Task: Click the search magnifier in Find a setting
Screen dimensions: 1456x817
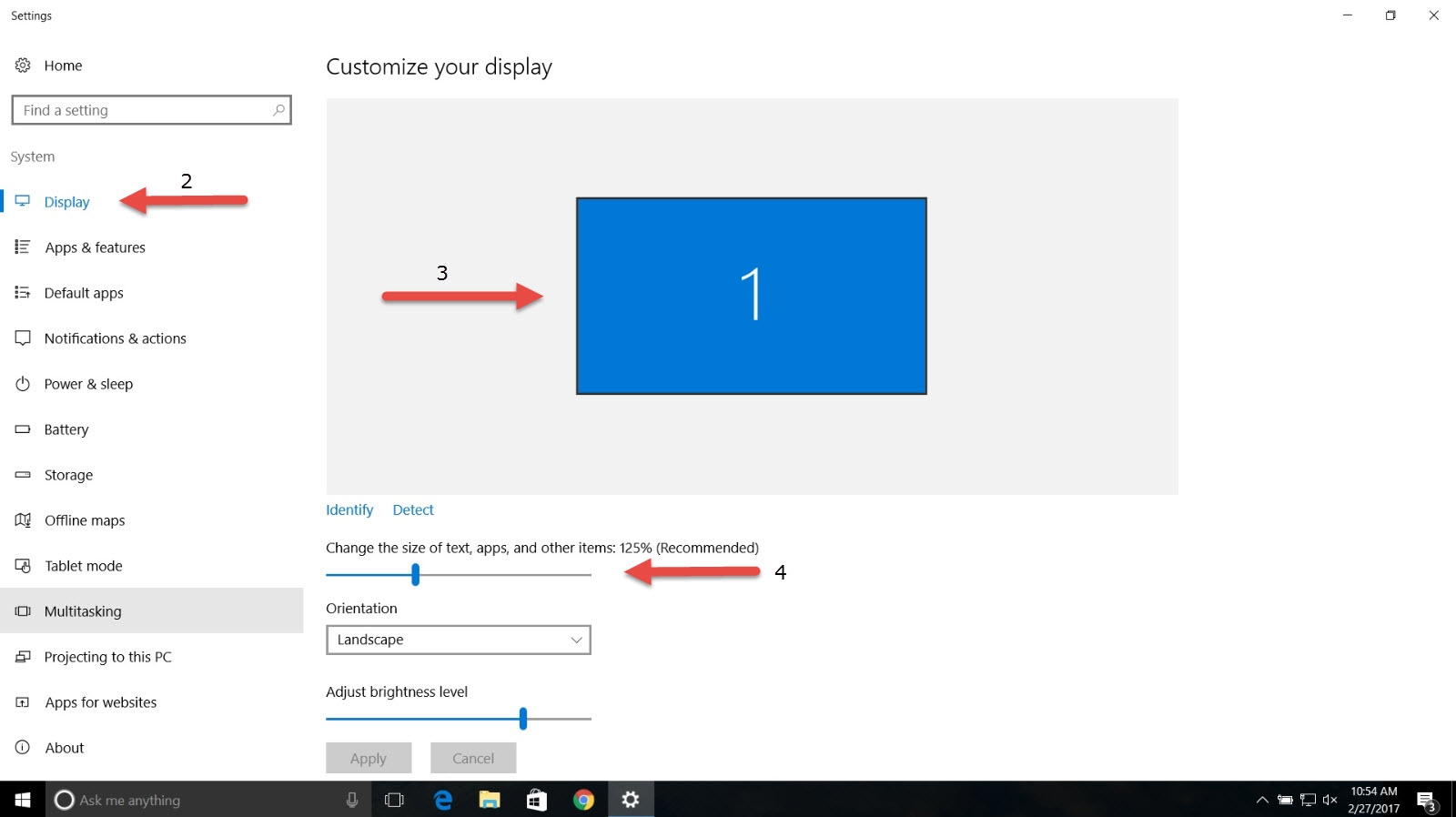Action: 278,110
